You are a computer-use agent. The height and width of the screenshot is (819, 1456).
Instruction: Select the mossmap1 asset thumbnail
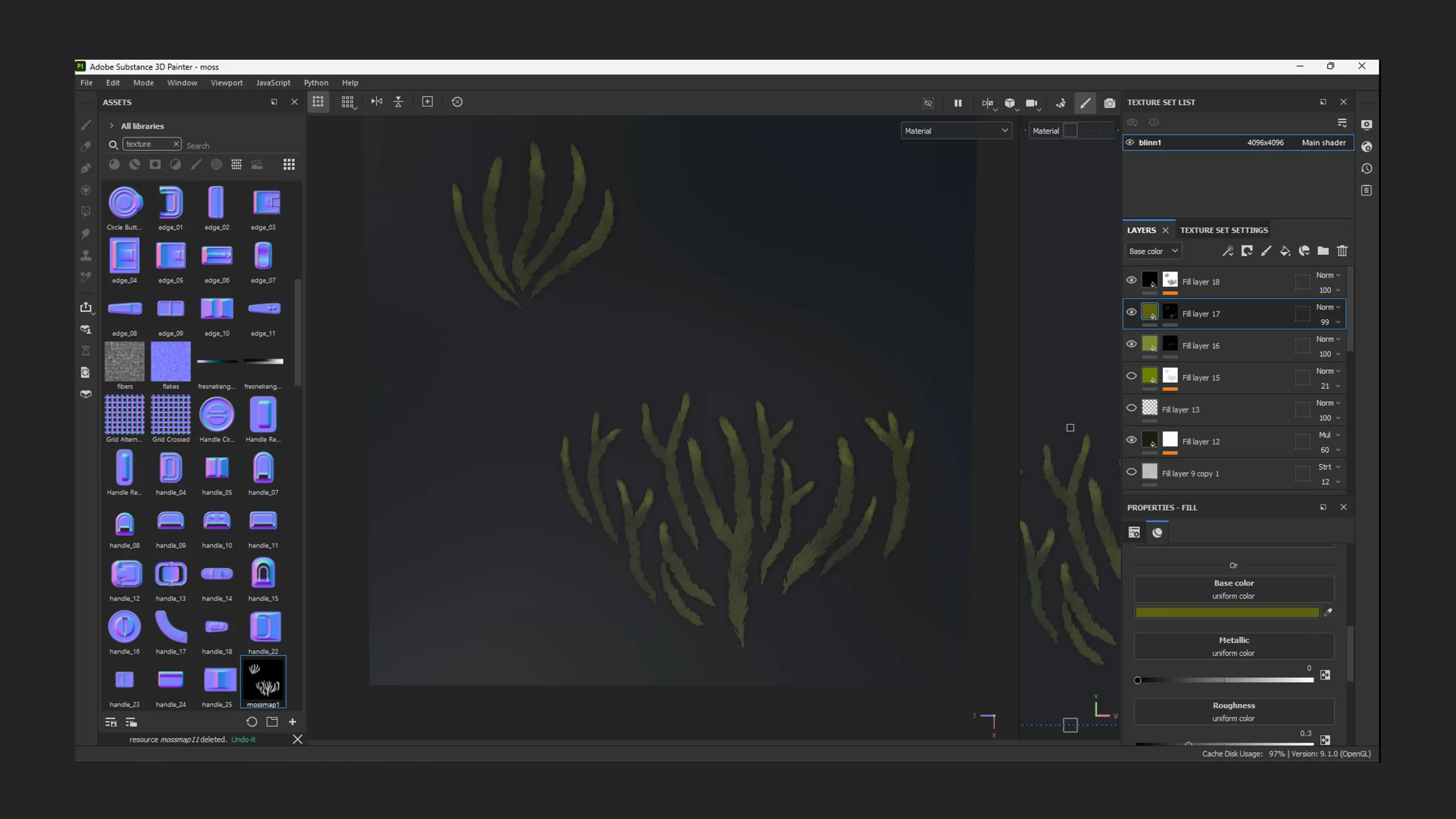[x=263, y=681]
